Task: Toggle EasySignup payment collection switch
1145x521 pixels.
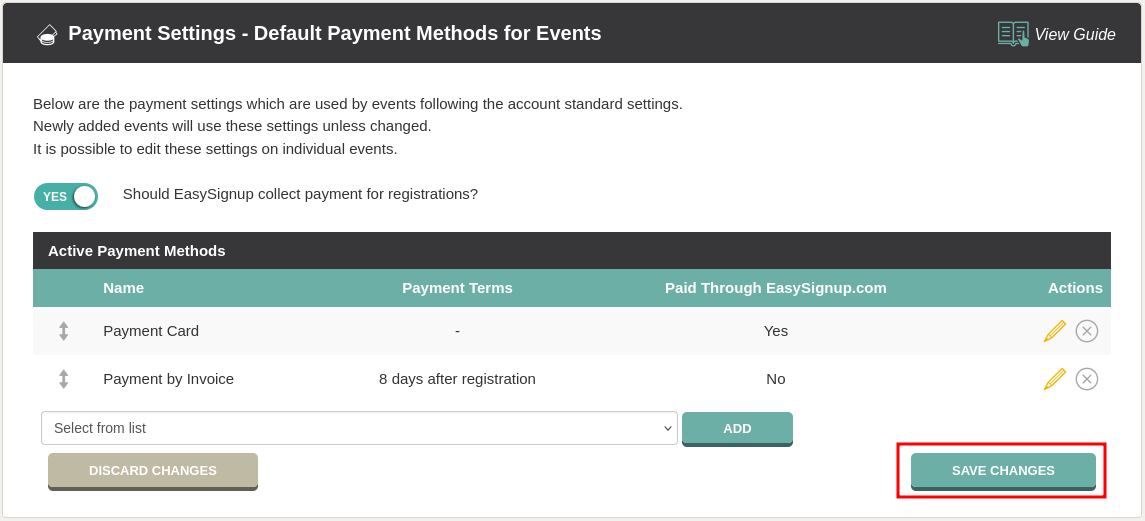Action: pos(66,197)
